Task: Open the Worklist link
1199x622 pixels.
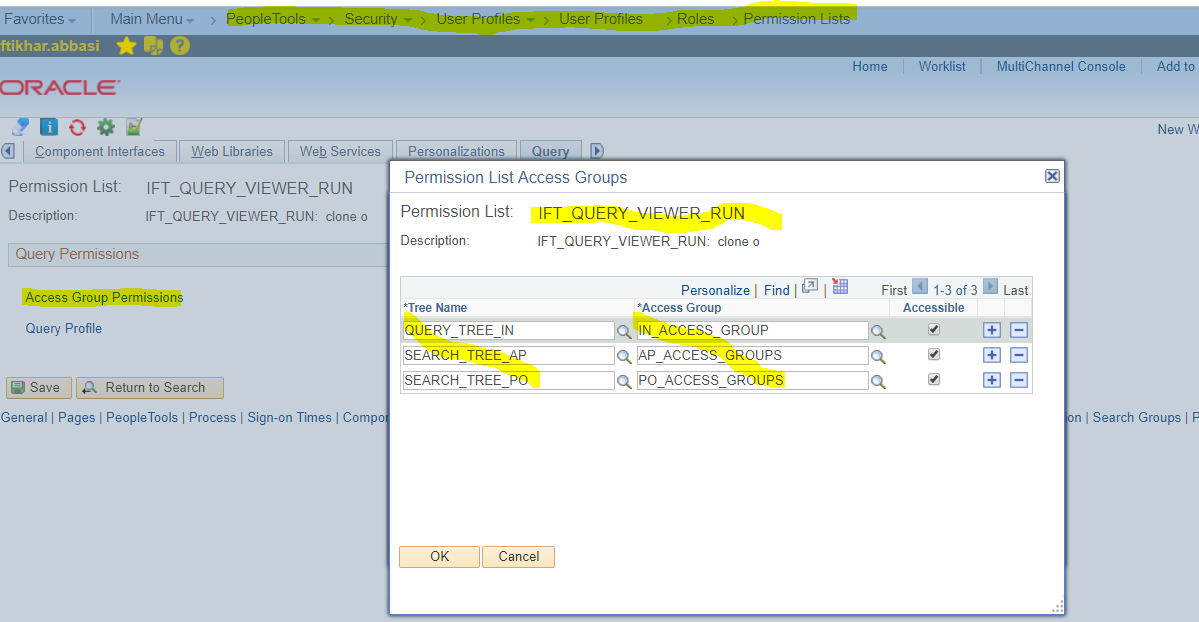Action: coord(941,66)
